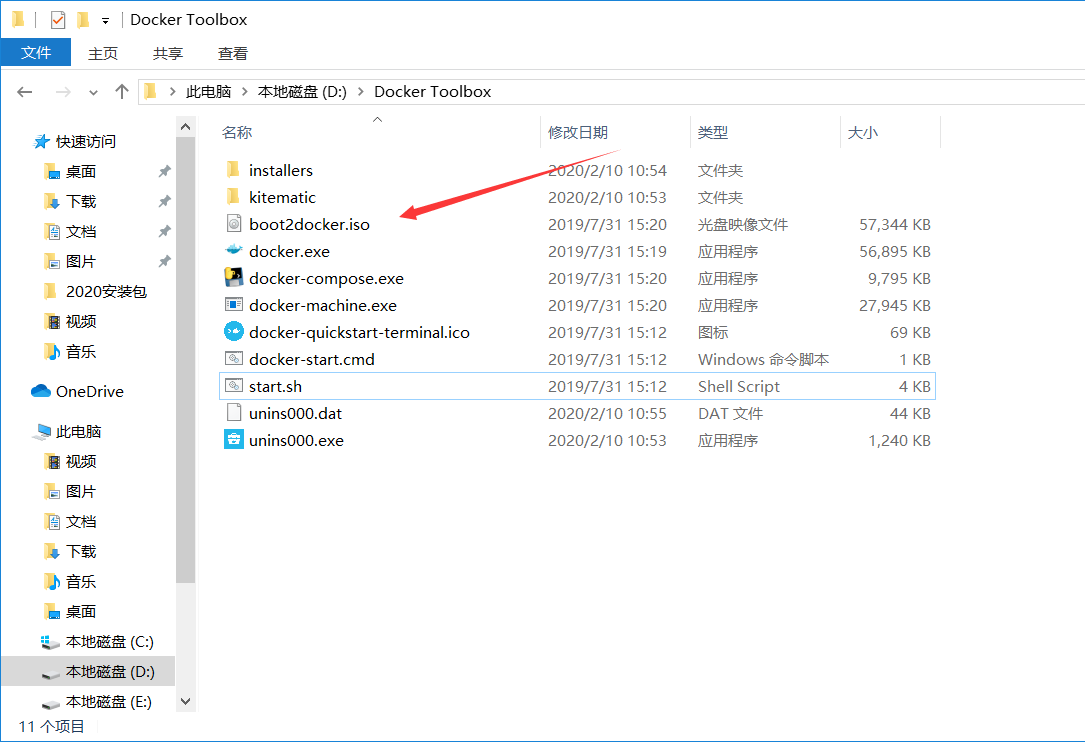Click the New Folder icon in title bar
This screenshot has width=1085, height=742.
83,20
